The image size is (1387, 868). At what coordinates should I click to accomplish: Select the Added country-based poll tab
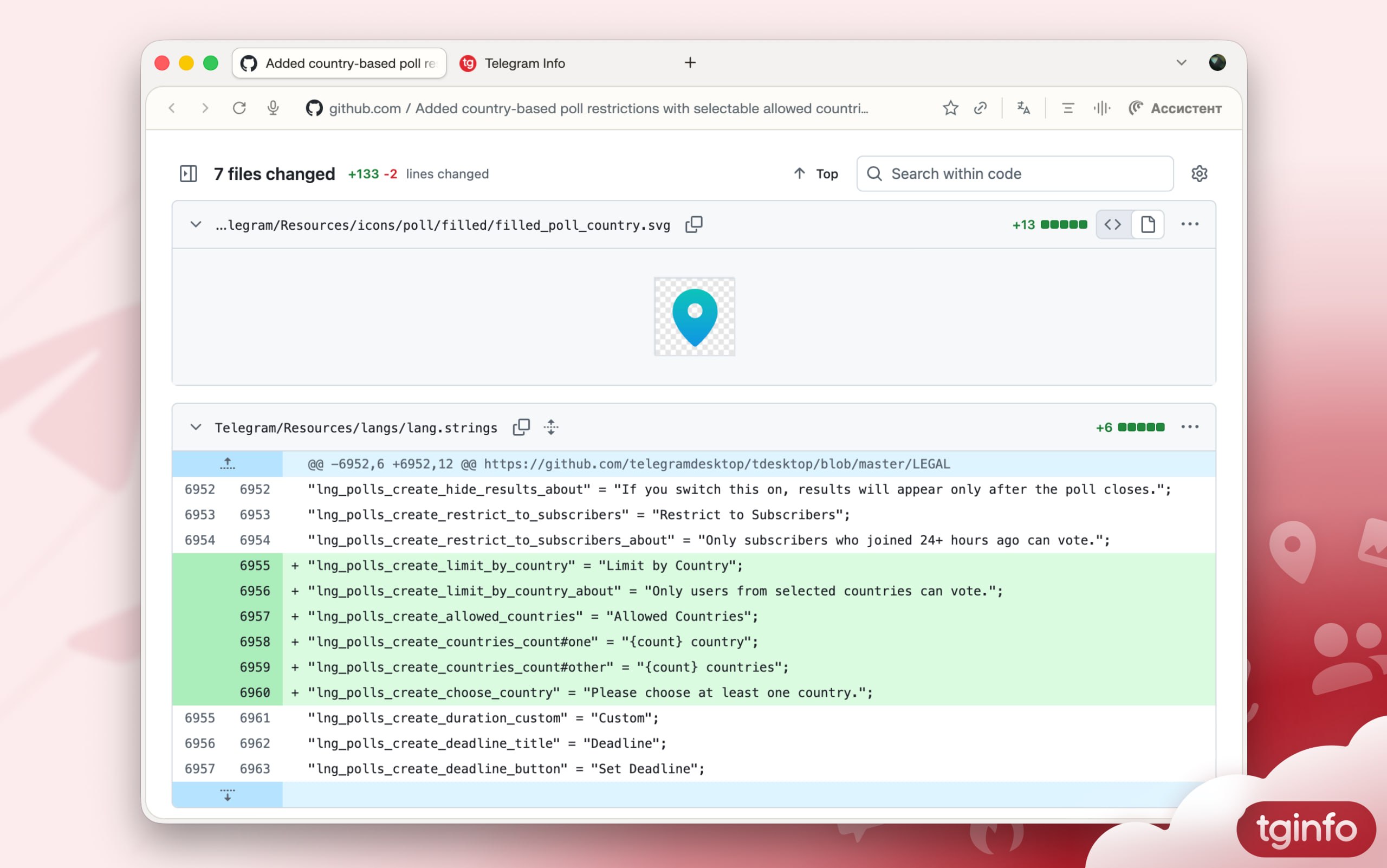coord(339,63)
